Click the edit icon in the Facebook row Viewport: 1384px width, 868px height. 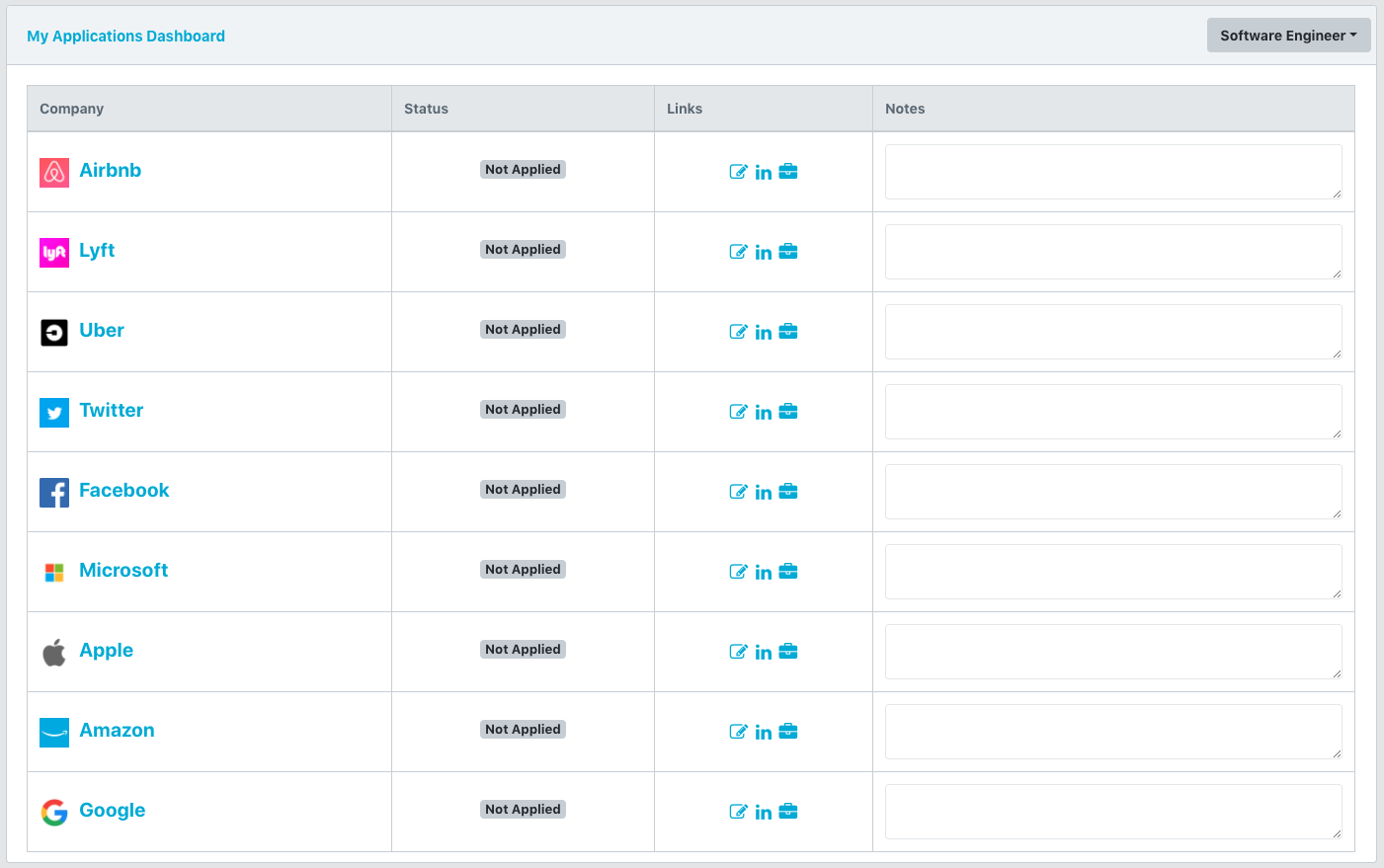738,492
